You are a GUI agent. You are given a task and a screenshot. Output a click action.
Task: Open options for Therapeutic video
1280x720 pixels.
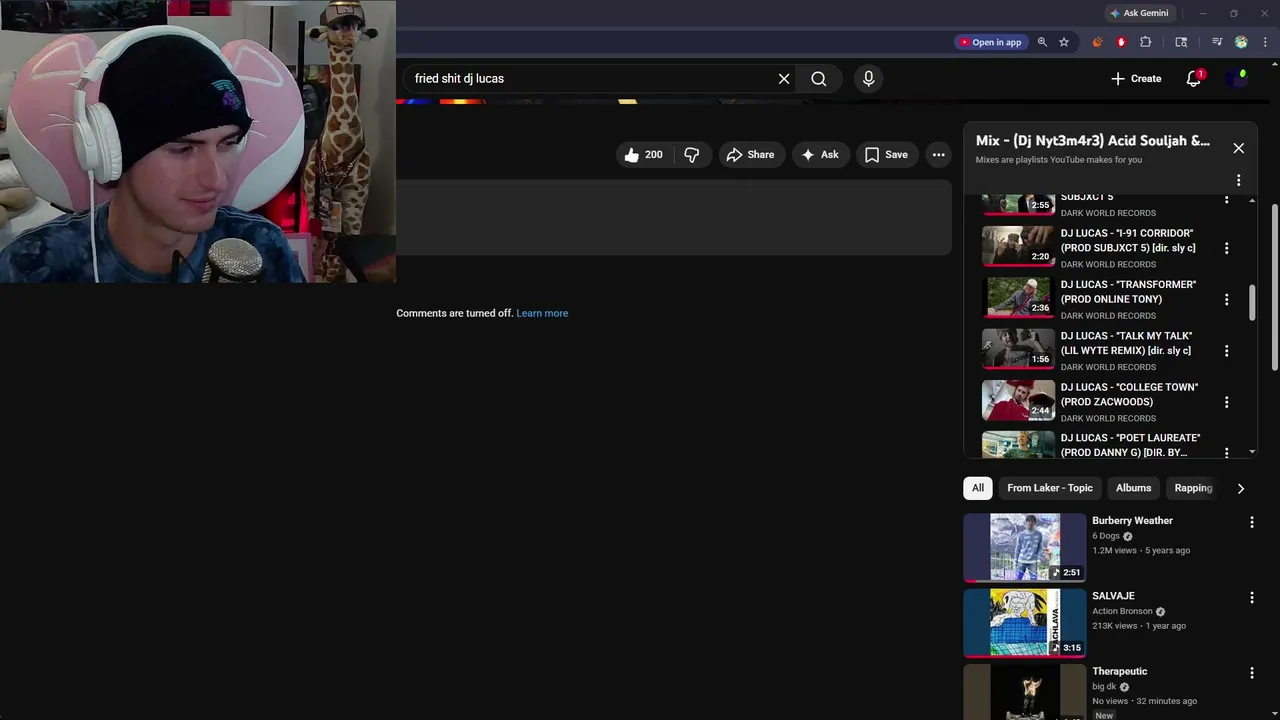click(1251, 673)
